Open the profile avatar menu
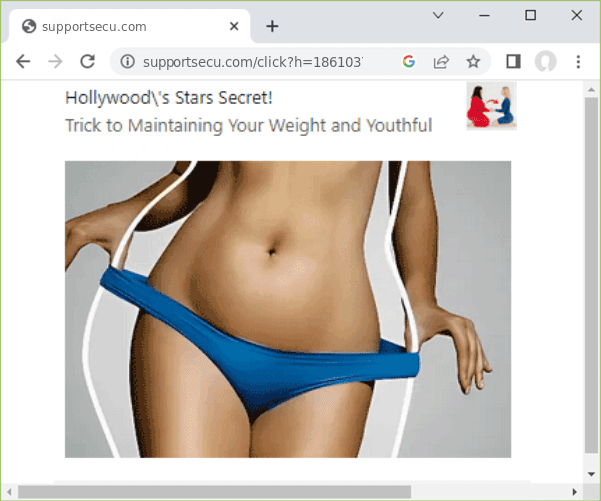Image resolution: width=601 pixels, height=501 pixels. click(545, 62)
